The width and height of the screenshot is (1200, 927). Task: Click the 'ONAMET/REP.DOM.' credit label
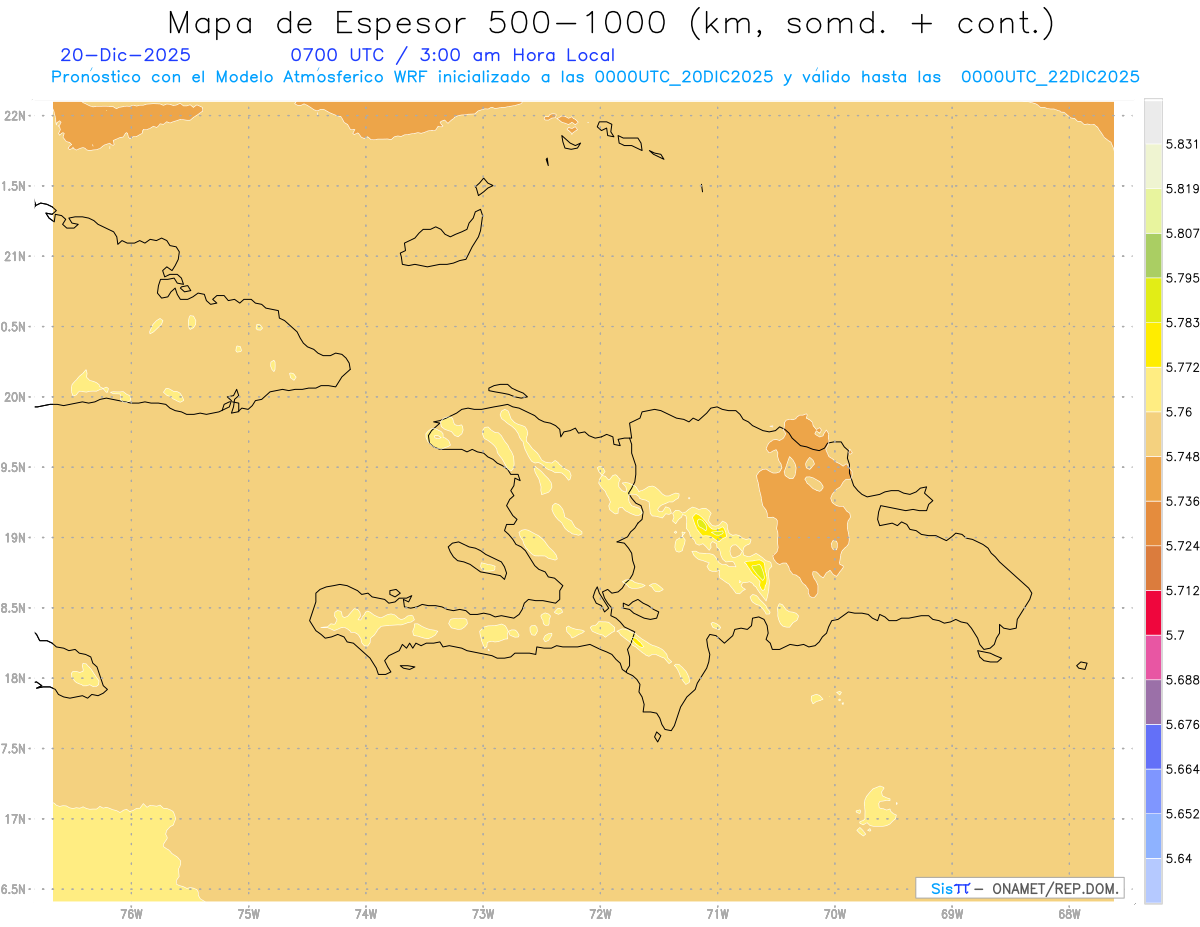[x=1055, y=888]
